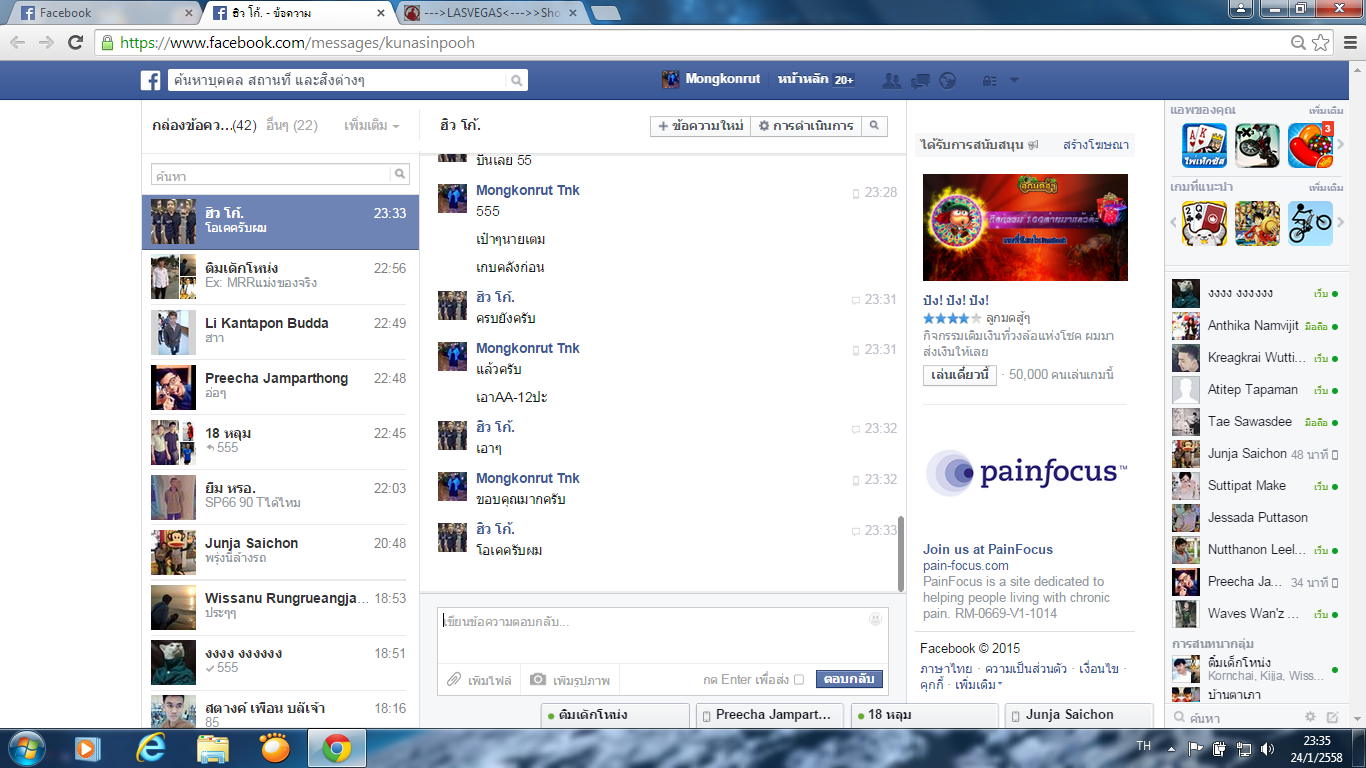The image size is (1366, 768).
Task: Switch to the LASVEGAS browser tab
Action: pos(493,13)
